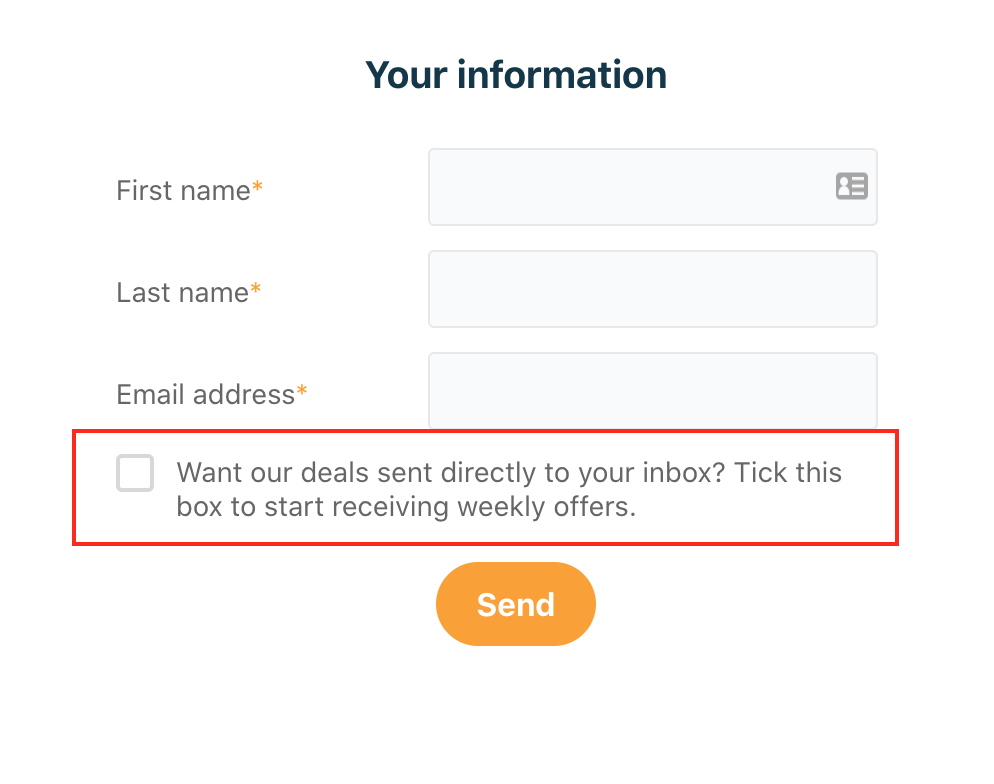Select the word 'information' in the heading
The image size is (994, 784).
tap(562, 75)
